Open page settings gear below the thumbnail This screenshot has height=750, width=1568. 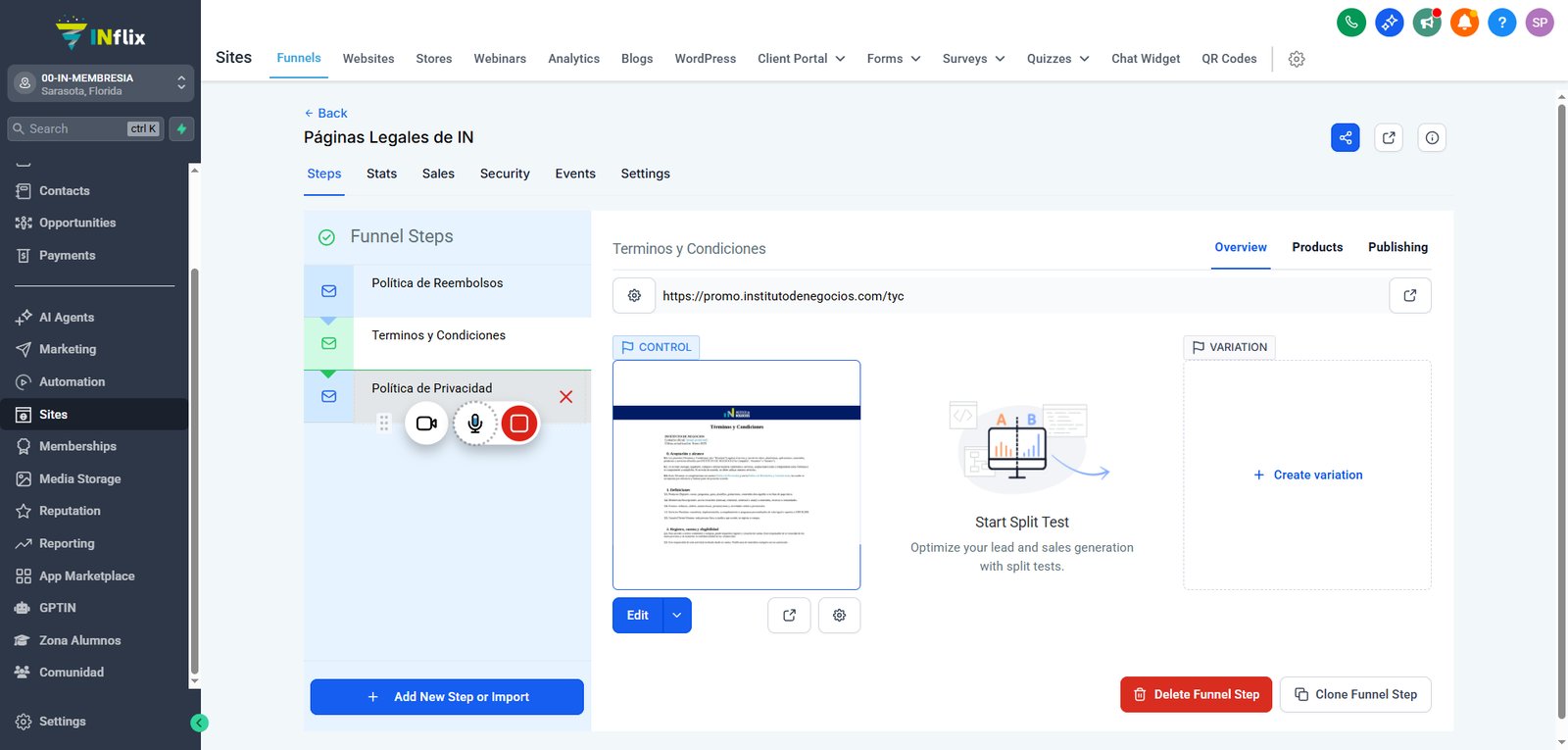pyautogui.click(x=839, y=616)
